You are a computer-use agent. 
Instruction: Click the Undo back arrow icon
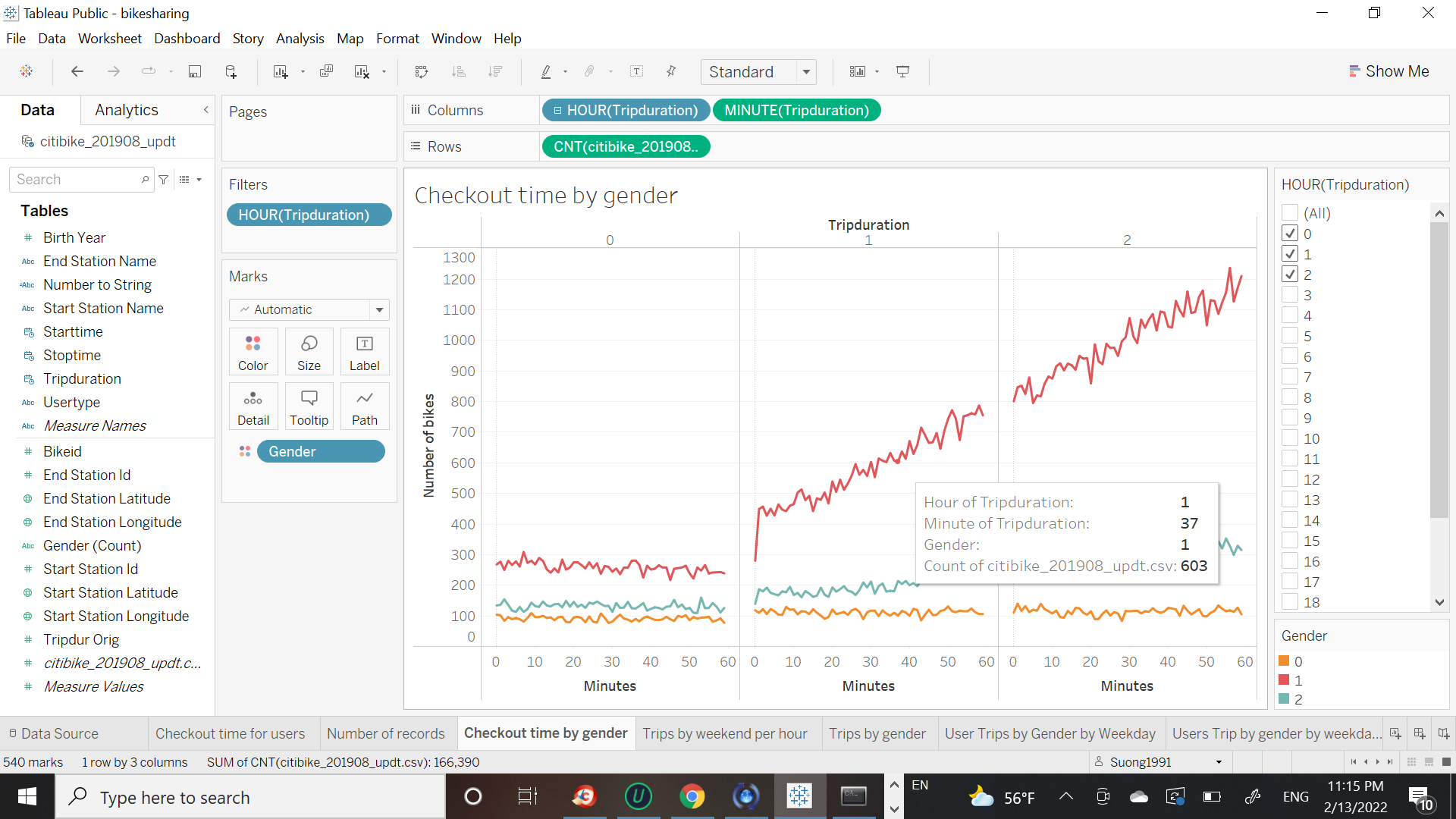77,71
